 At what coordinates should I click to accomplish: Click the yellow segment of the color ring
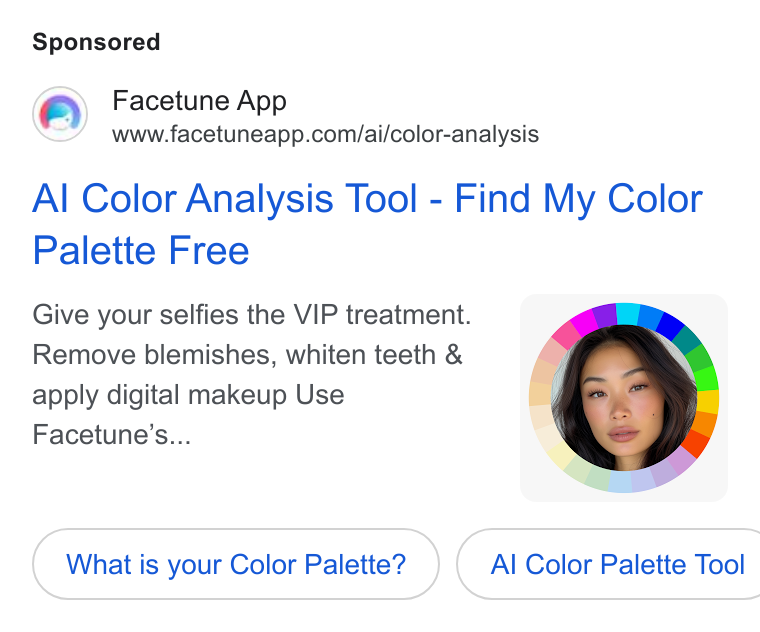708,401
